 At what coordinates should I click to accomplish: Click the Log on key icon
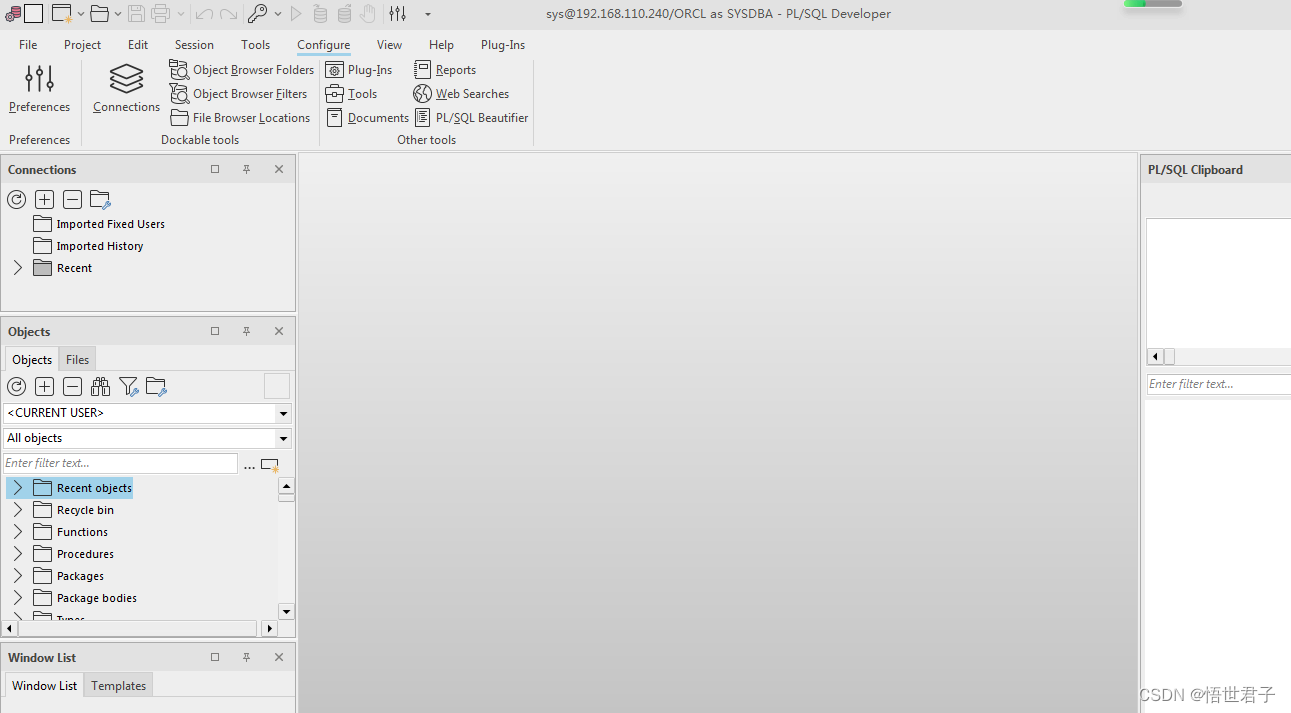[258, 14]
